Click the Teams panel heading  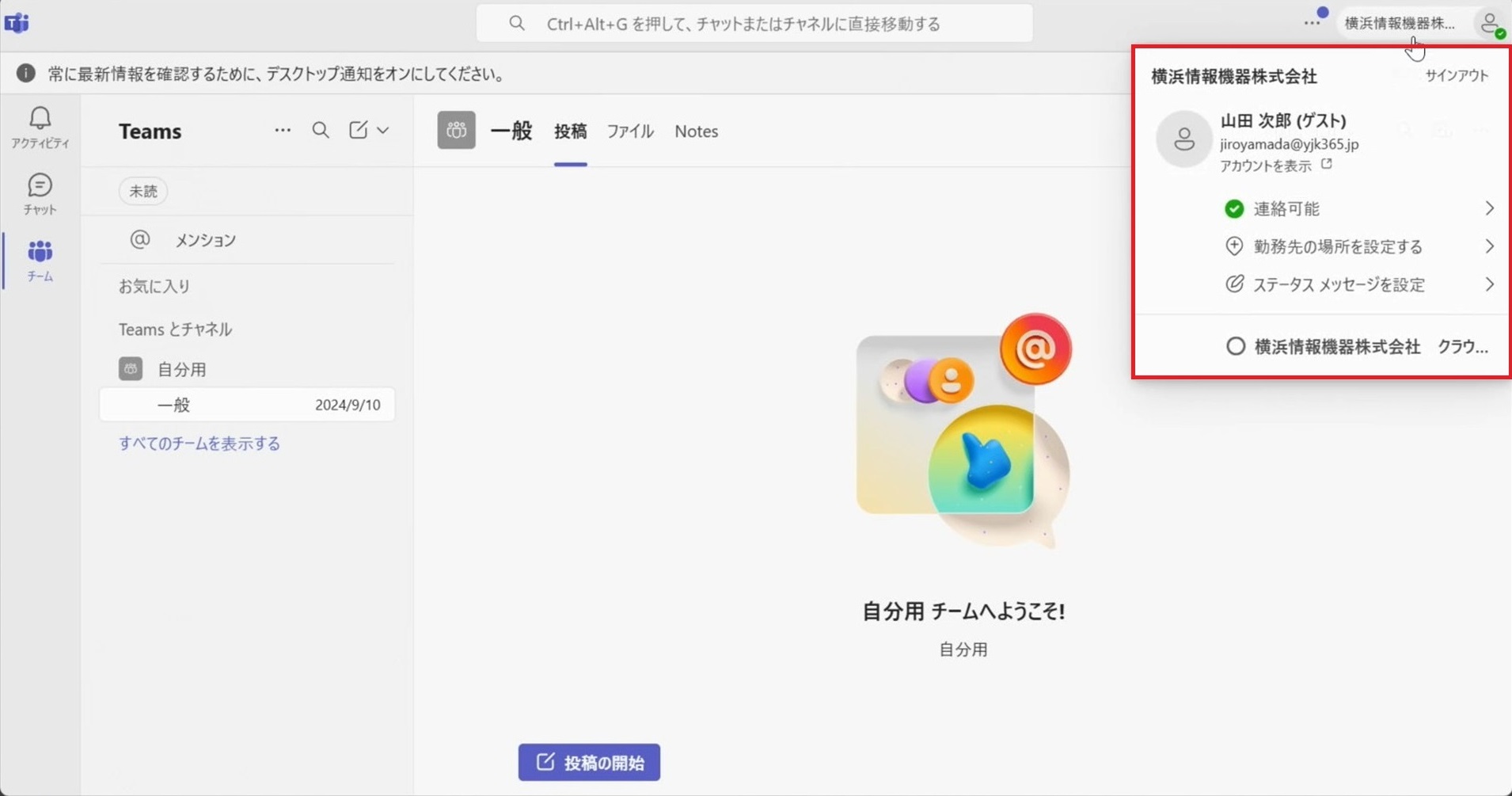150,131
